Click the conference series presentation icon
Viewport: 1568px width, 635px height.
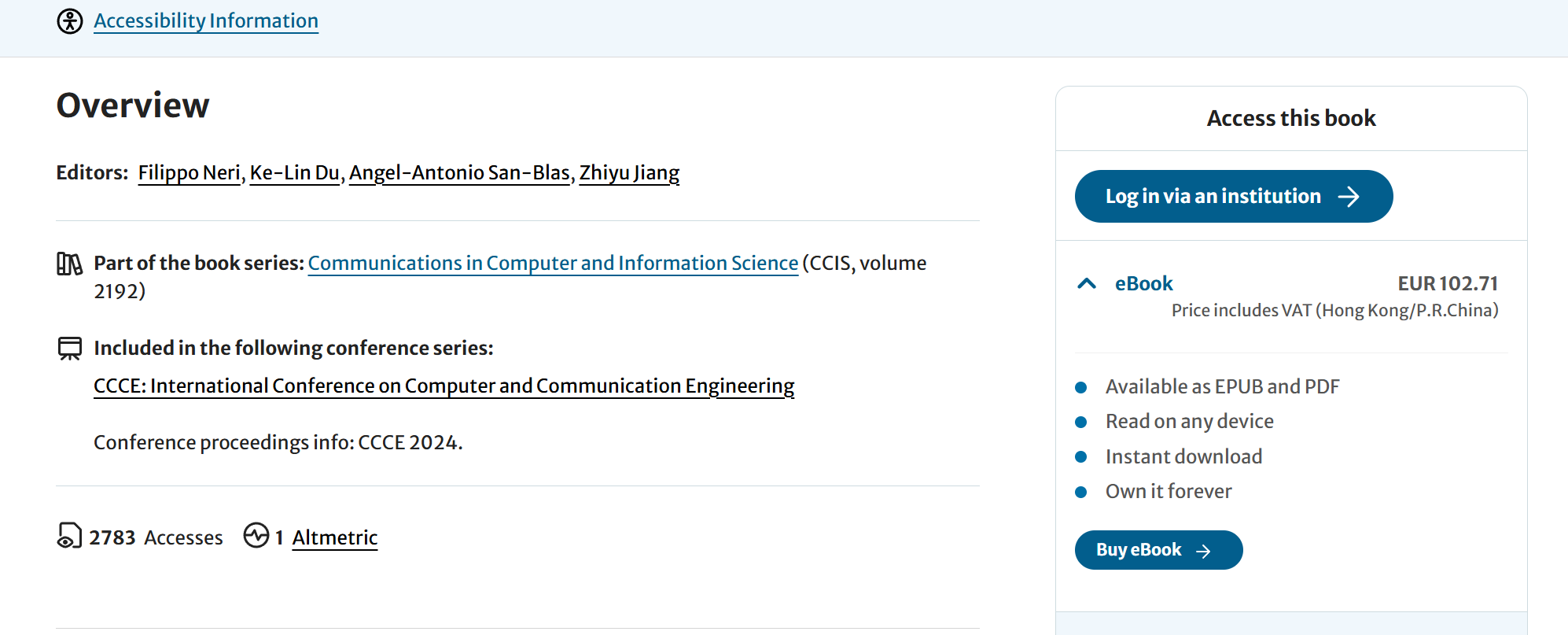[x=70, y=348]
